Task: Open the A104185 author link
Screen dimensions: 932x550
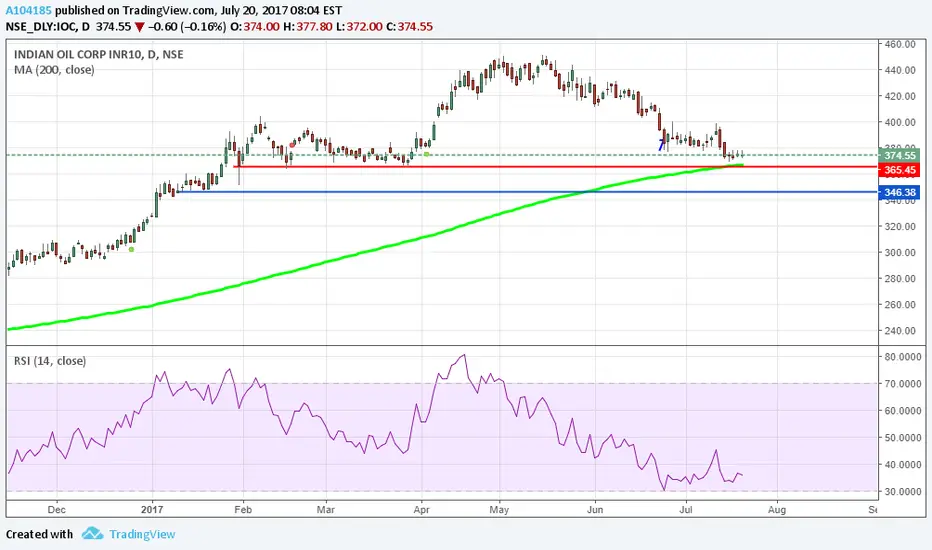Action: coord(29,11)
